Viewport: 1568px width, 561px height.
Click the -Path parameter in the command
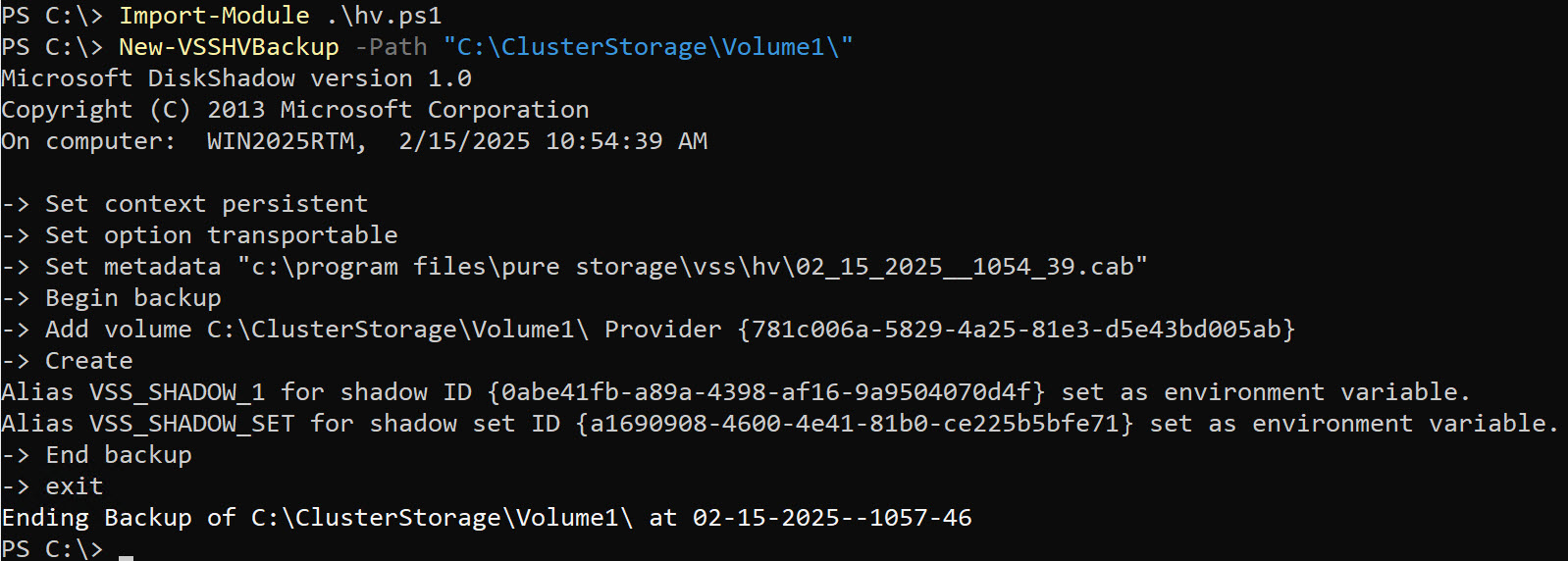click(x=391, y=47)
